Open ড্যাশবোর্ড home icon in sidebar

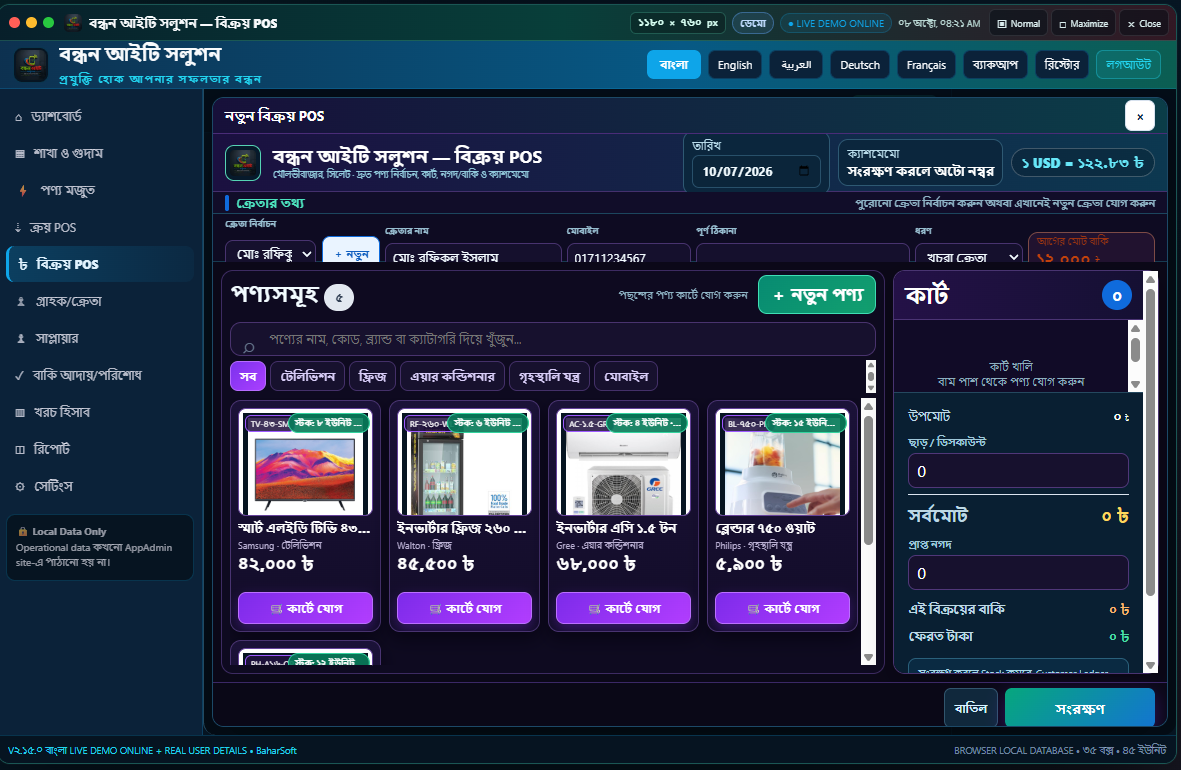click(19, 118)
